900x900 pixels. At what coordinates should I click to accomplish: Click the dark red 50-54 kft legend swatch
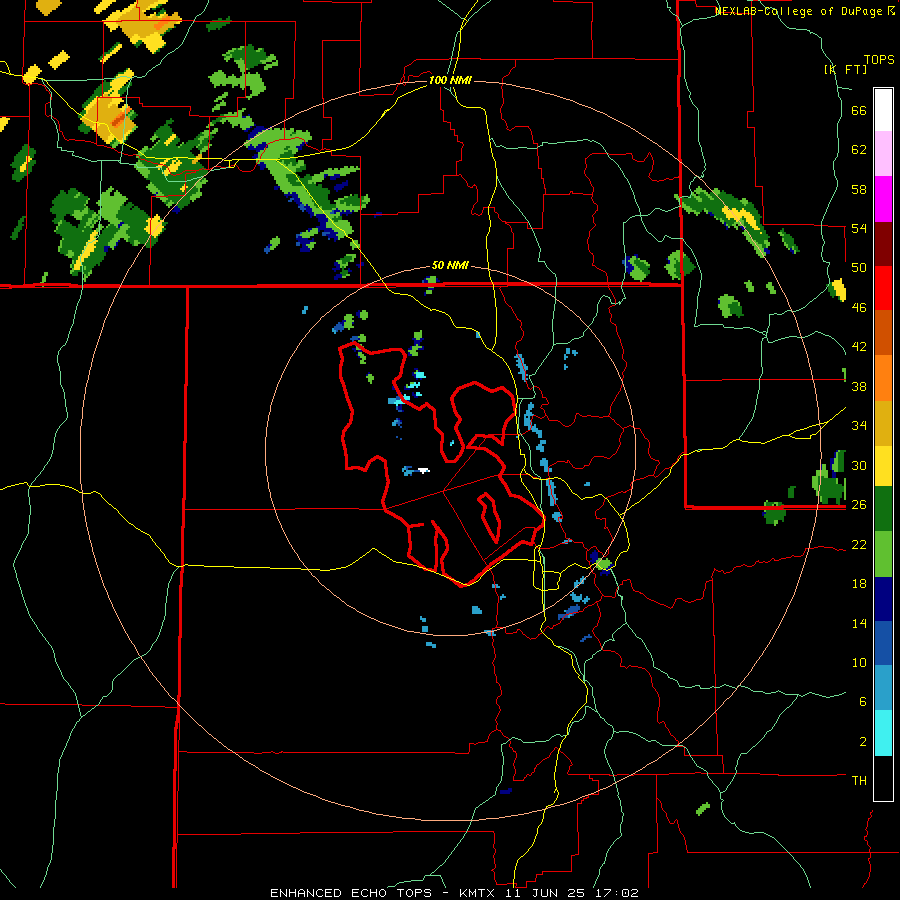(x=883, y=244)
